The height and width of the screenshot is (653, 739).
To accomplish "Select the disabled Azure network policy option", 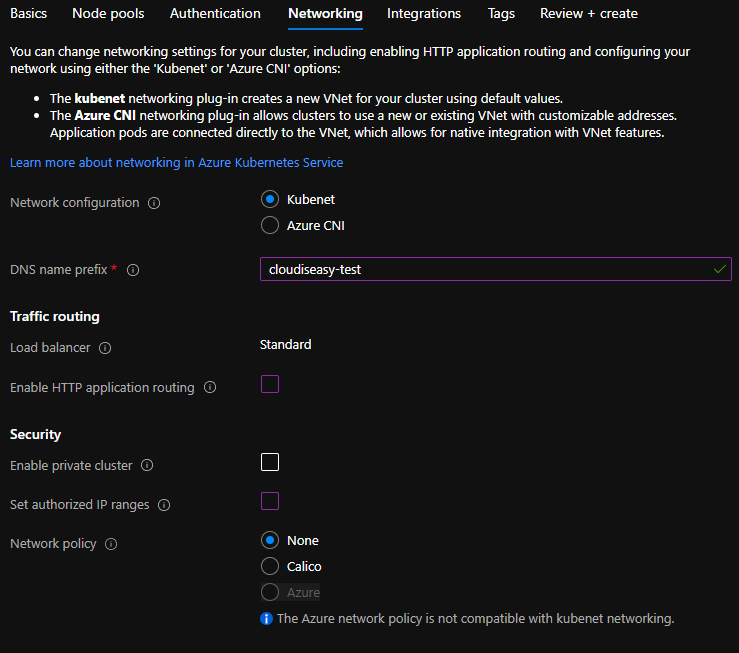I will point(270,592).
